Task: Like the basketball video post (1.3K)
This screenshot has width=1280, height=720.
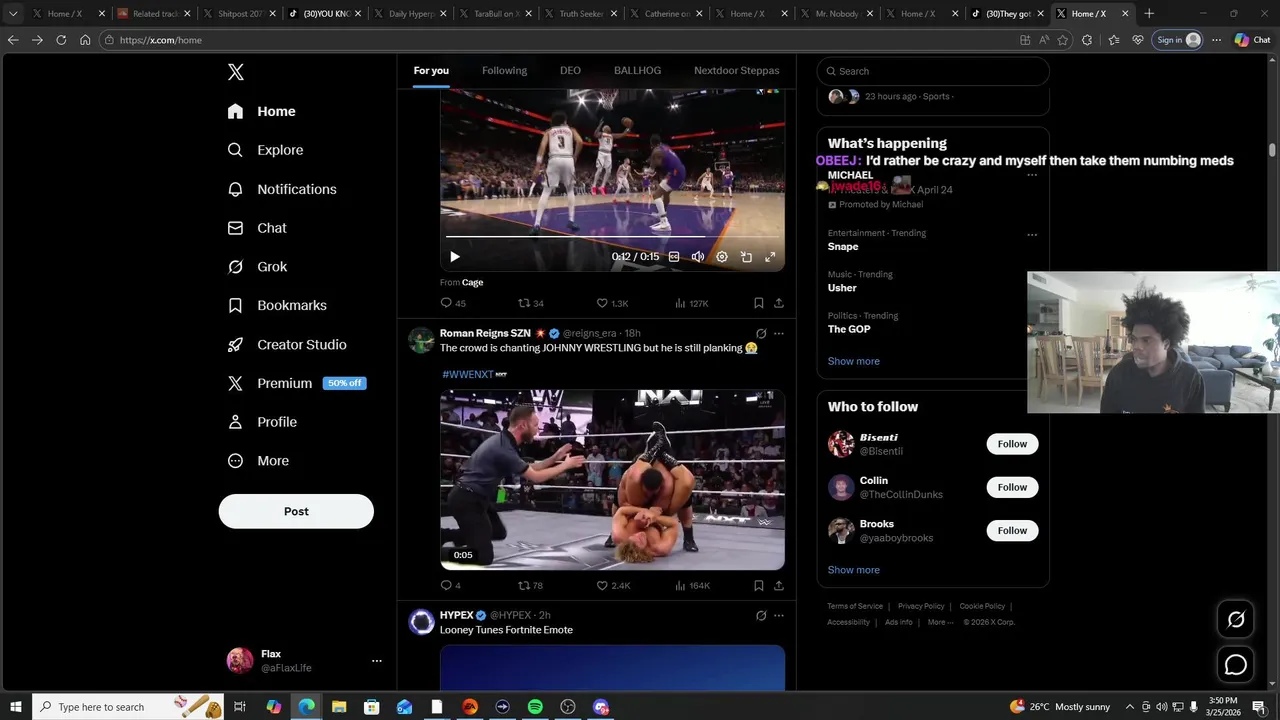Action: [612, 303]
